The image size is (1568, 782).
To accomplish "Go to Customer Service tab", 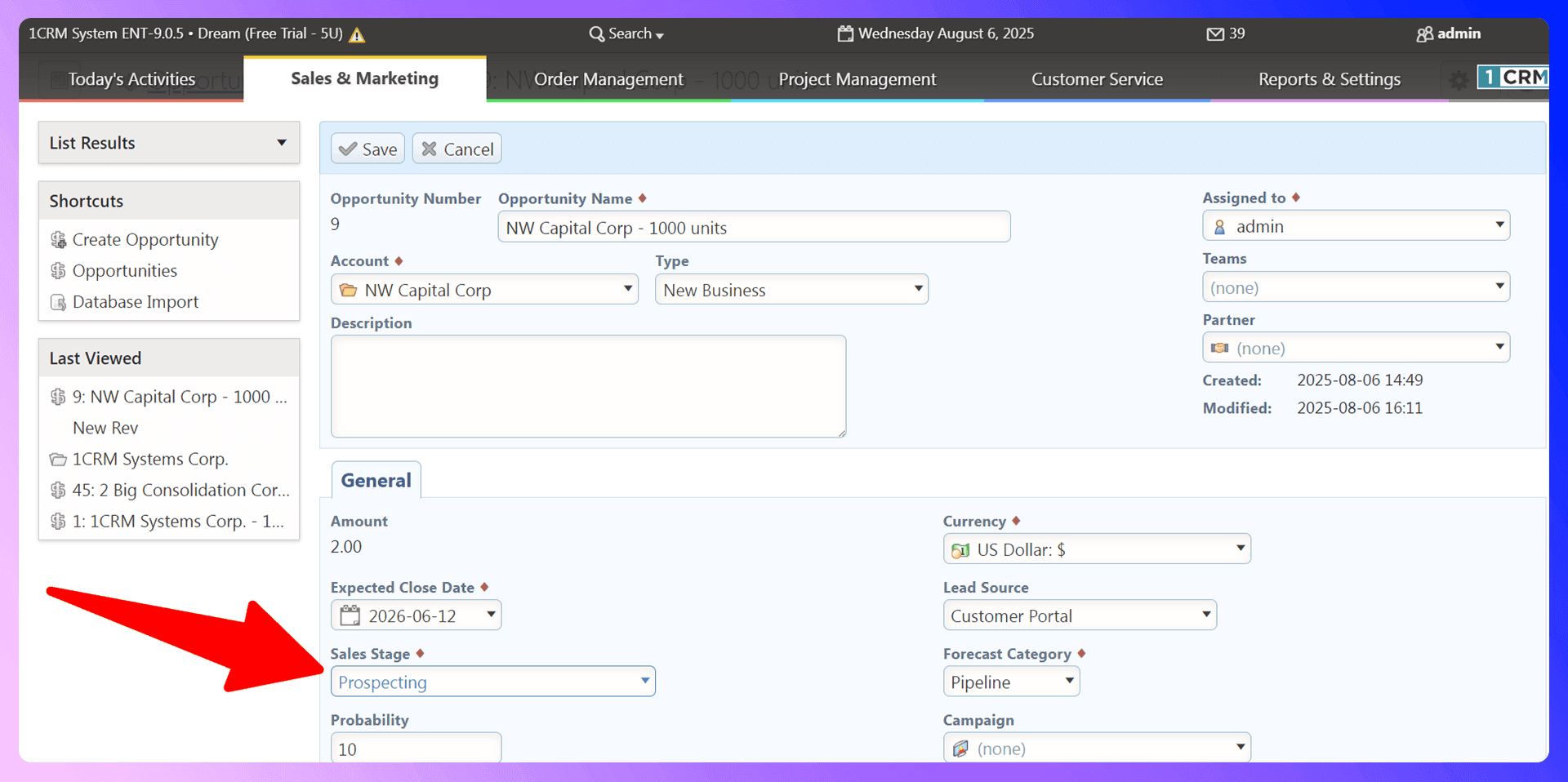I will 1097,79.
